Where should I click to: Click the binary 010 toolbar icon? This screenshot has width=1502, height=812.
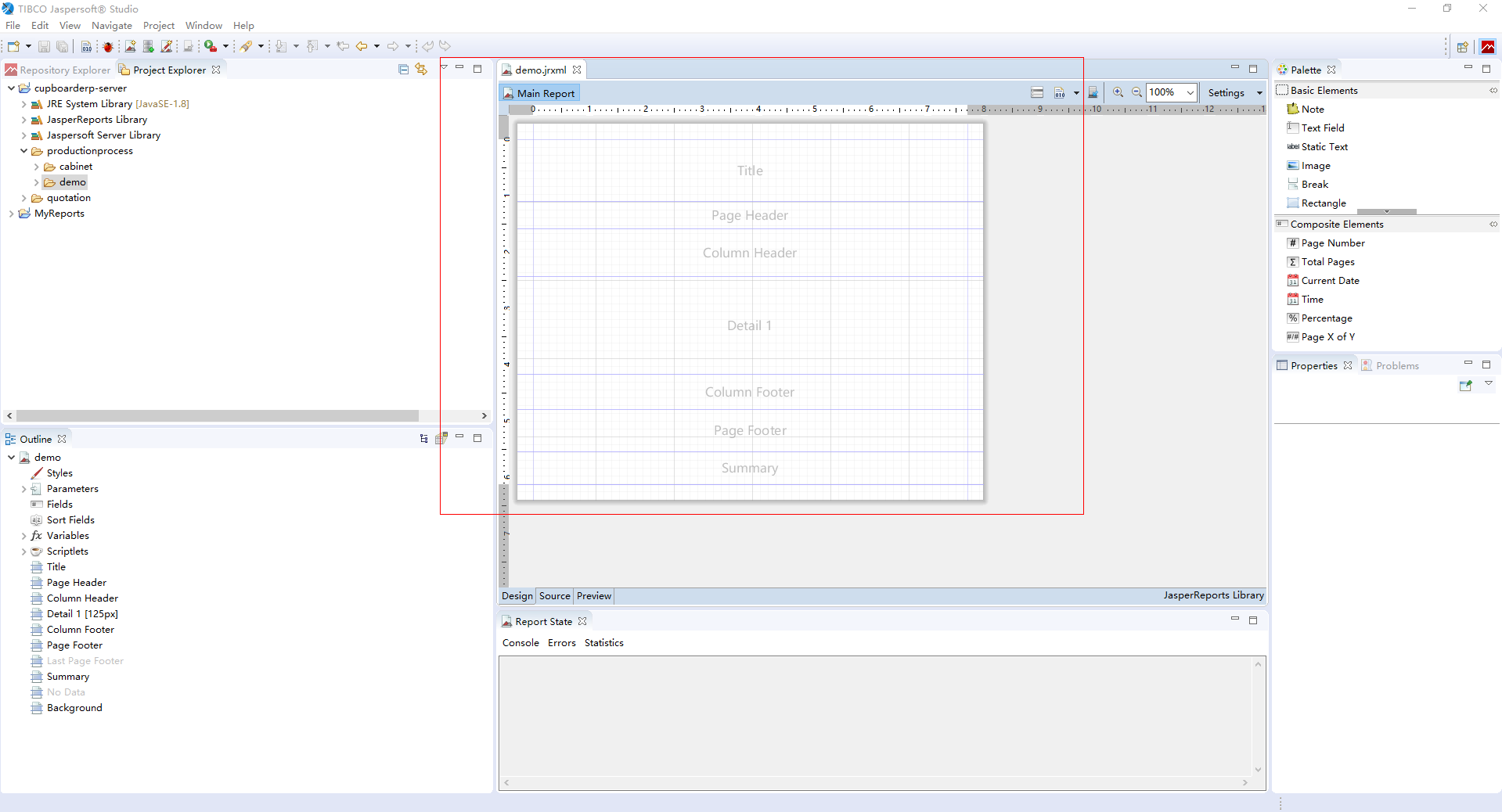(x=87, y=47)
